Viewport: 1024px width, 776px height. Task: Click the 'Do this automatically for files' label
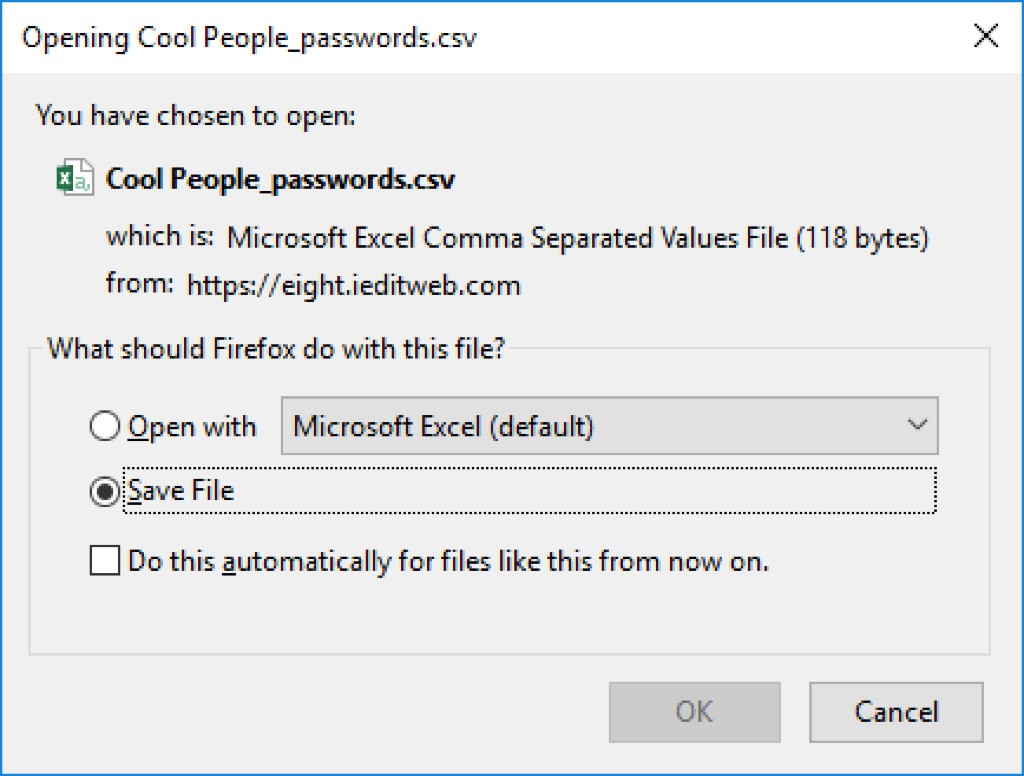tap(448, 561)
